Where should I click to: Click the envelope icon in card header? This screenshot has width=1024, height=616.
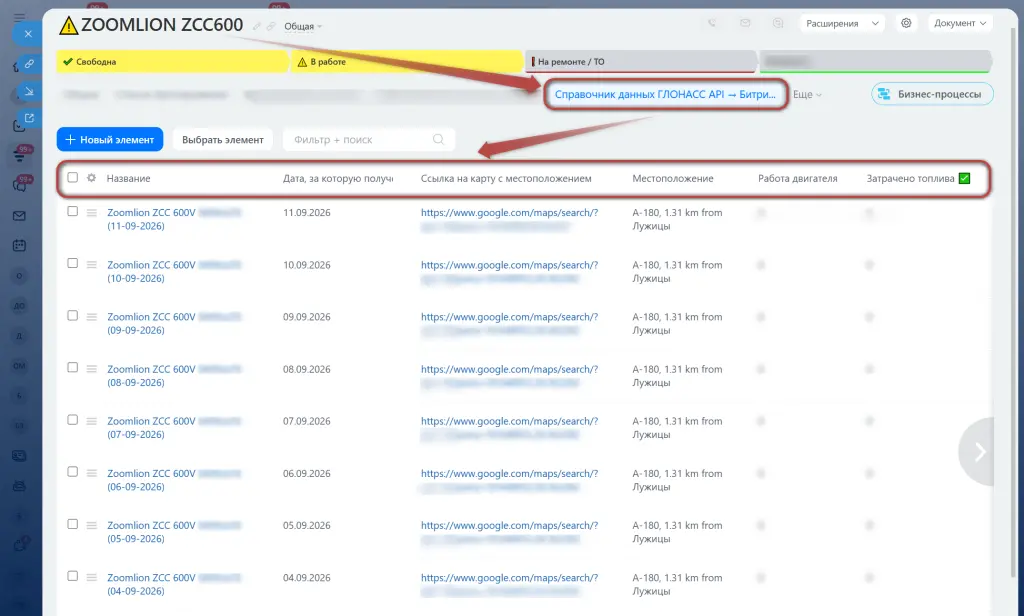(745, 23)
